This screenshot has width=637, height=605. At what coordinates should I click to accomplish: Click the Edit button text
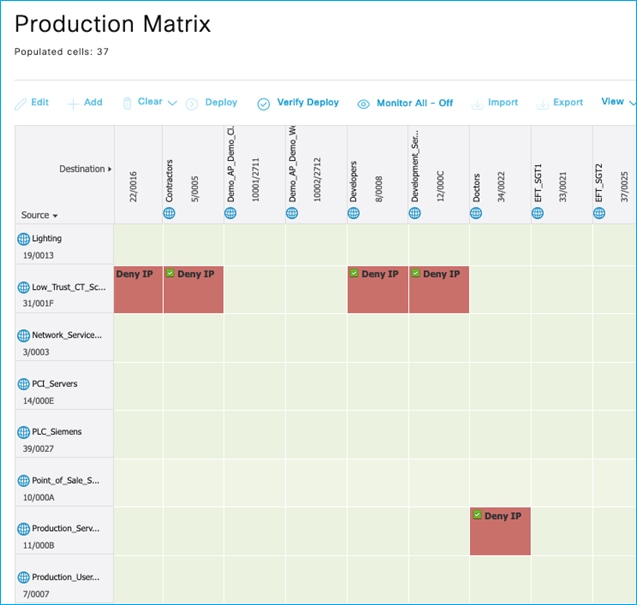pyautogui.click(x=40, y=102)
